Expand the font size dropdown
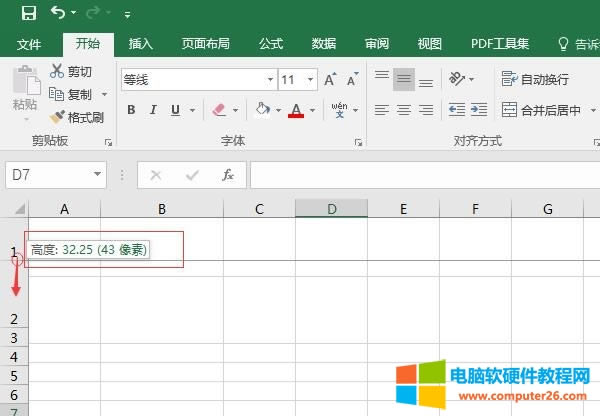Screen dimensions: 600x416 [x=311, y=80]
